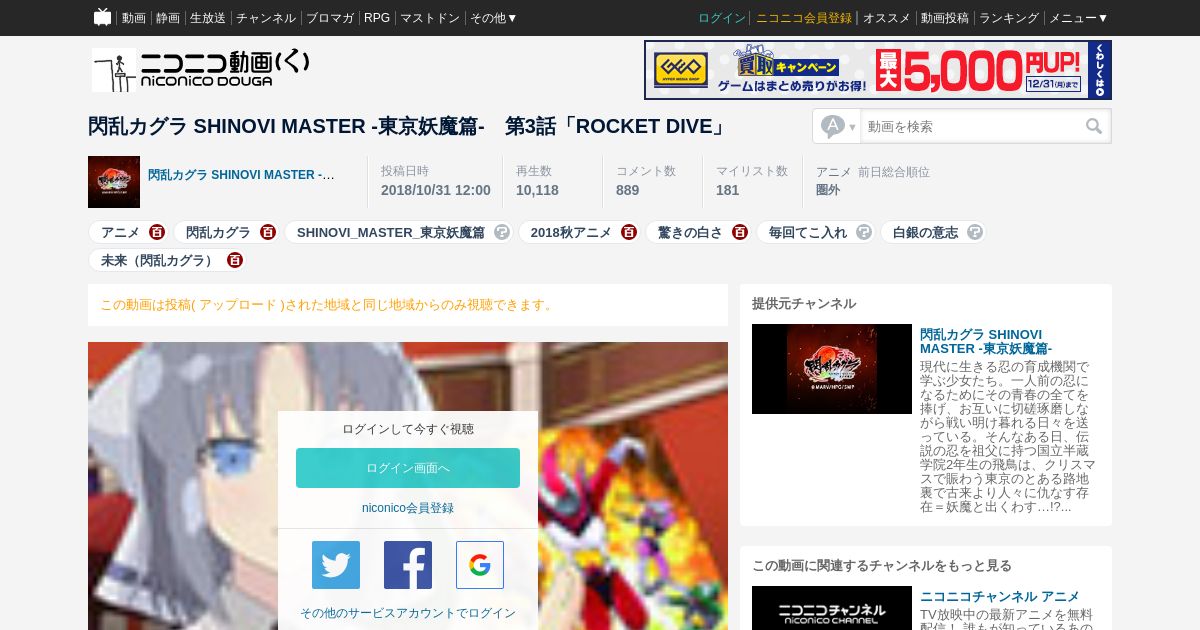
Task: Open マストドン in the top navigation
Action: coord(430,18)
